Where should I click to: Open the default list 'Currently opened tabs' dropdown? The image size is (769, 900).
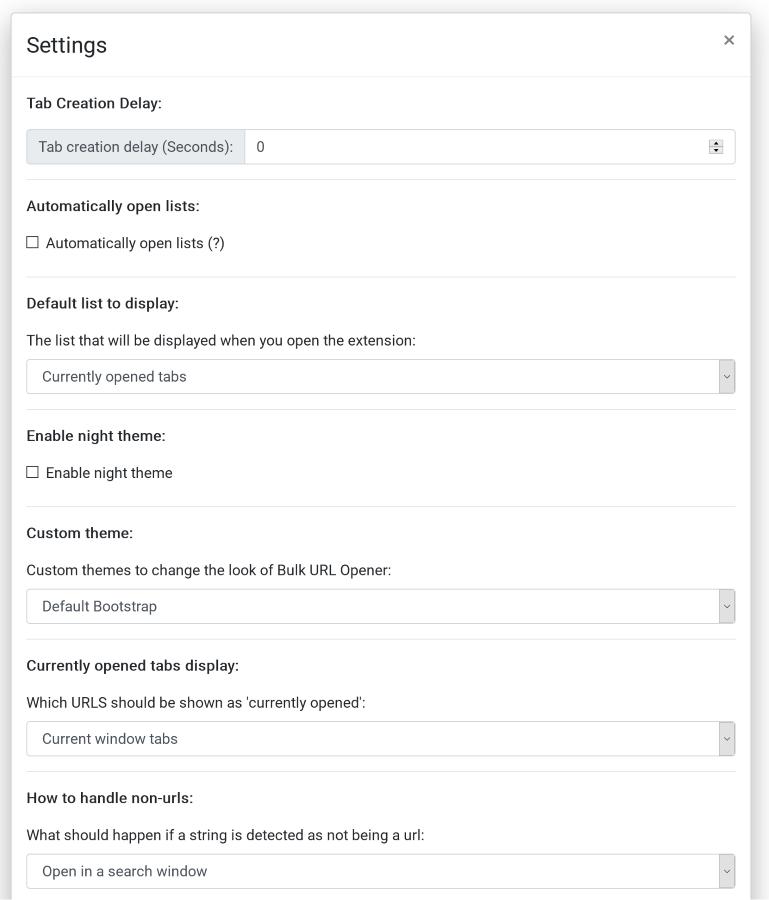click(x=372, y=377)
